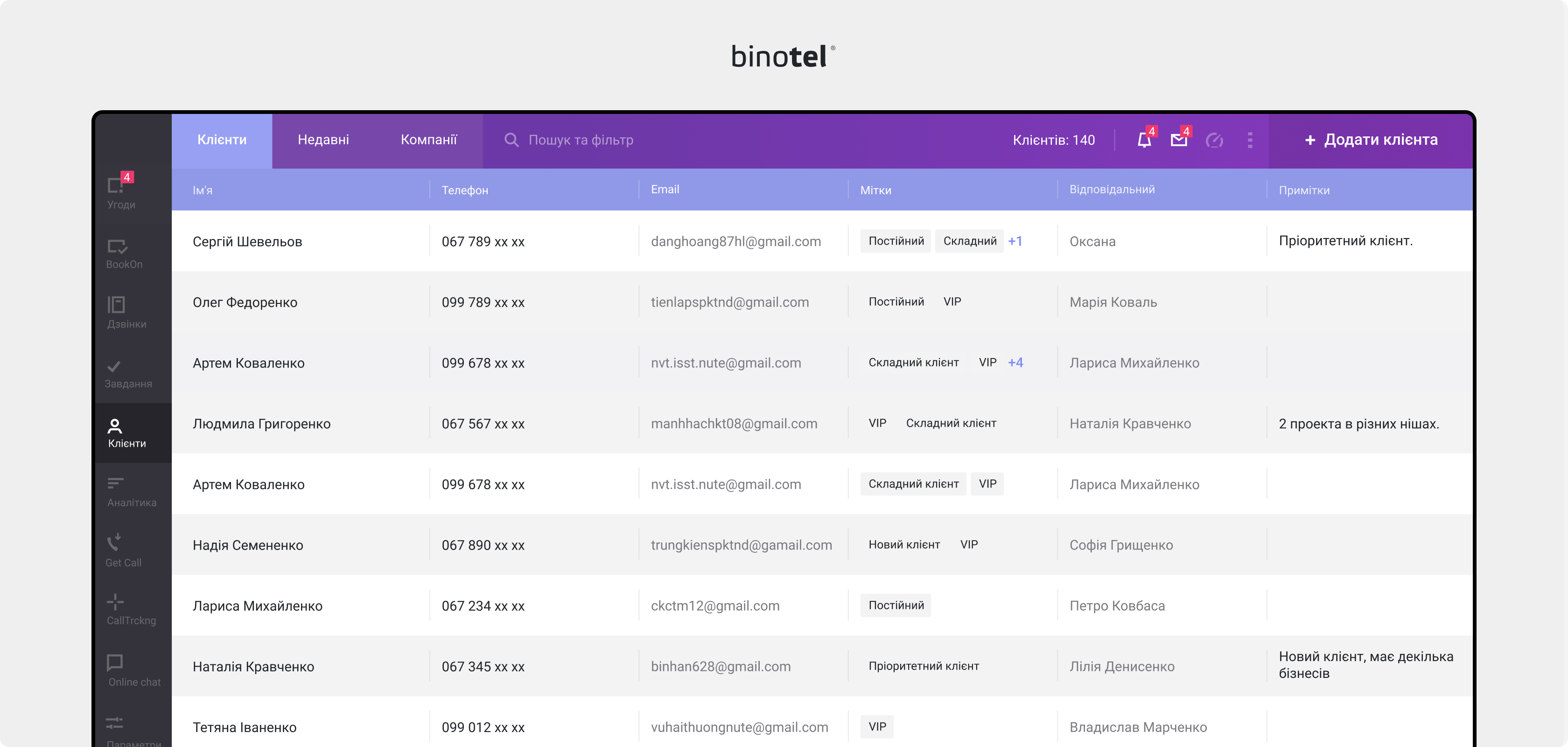Click the Новий клієнт tag
Viewport: 1568px width, 747px height.
pos(904,545)
